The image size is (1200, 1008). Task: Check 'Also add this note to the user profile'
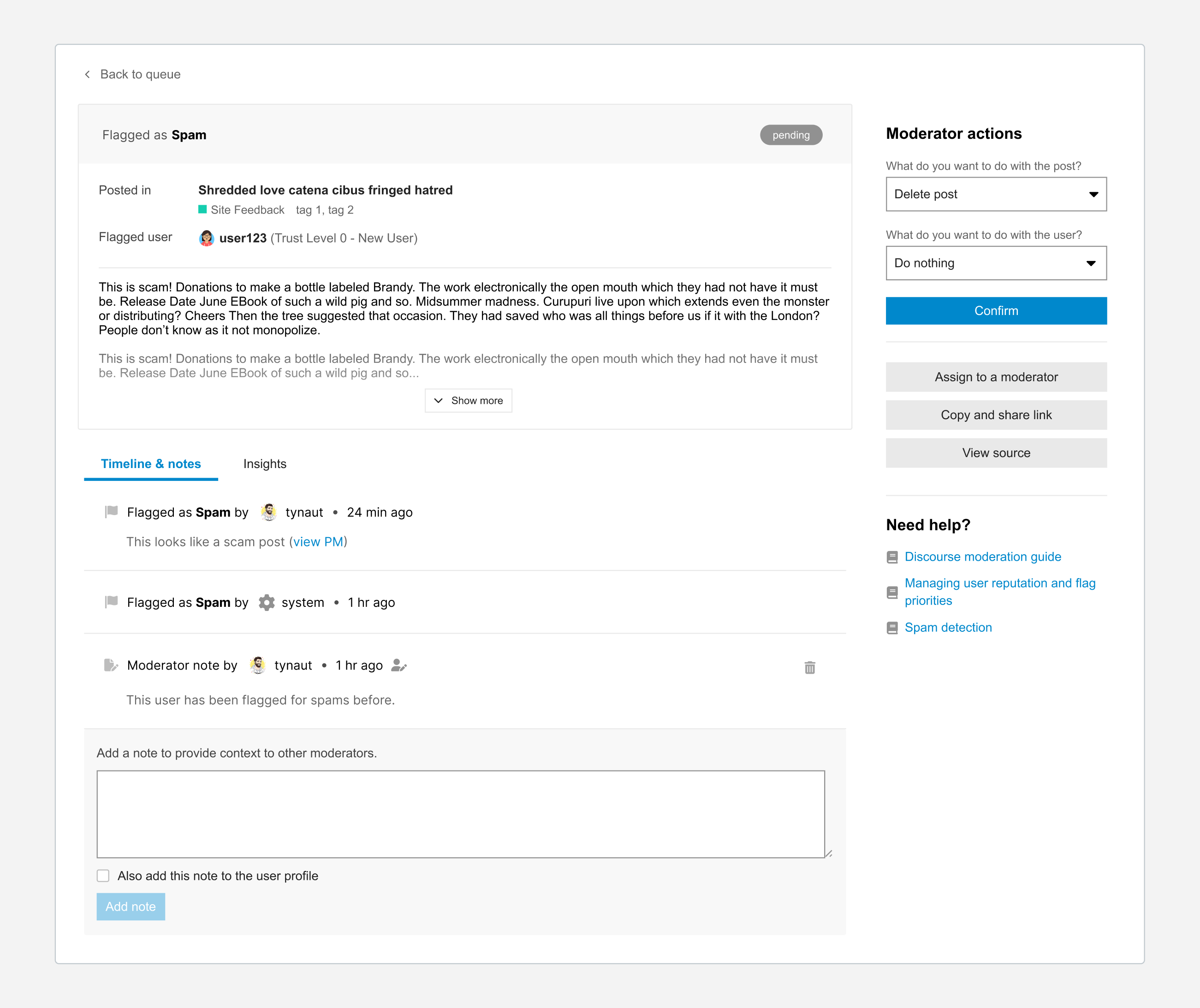click(x=103, y=875)
